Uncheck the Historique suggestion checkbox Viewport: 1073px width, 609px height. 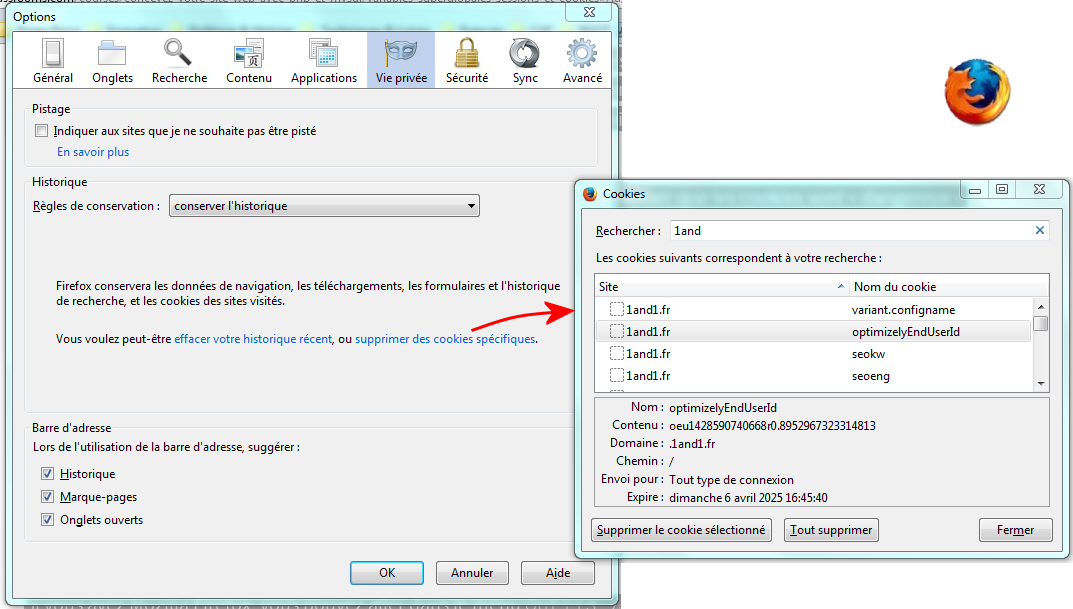pos(47,474)
